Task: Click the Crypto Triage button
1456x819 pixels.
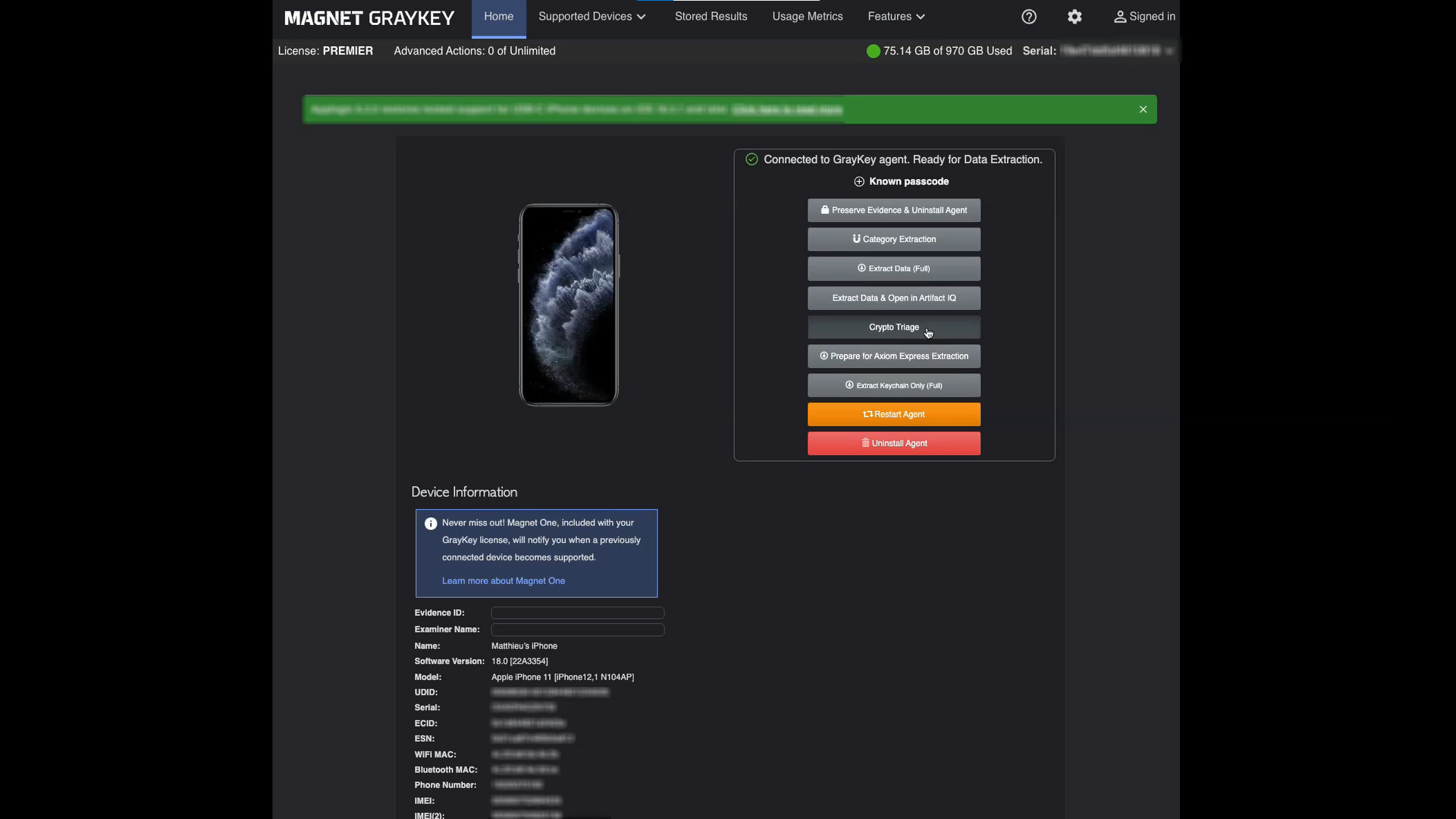Action: 893,327
